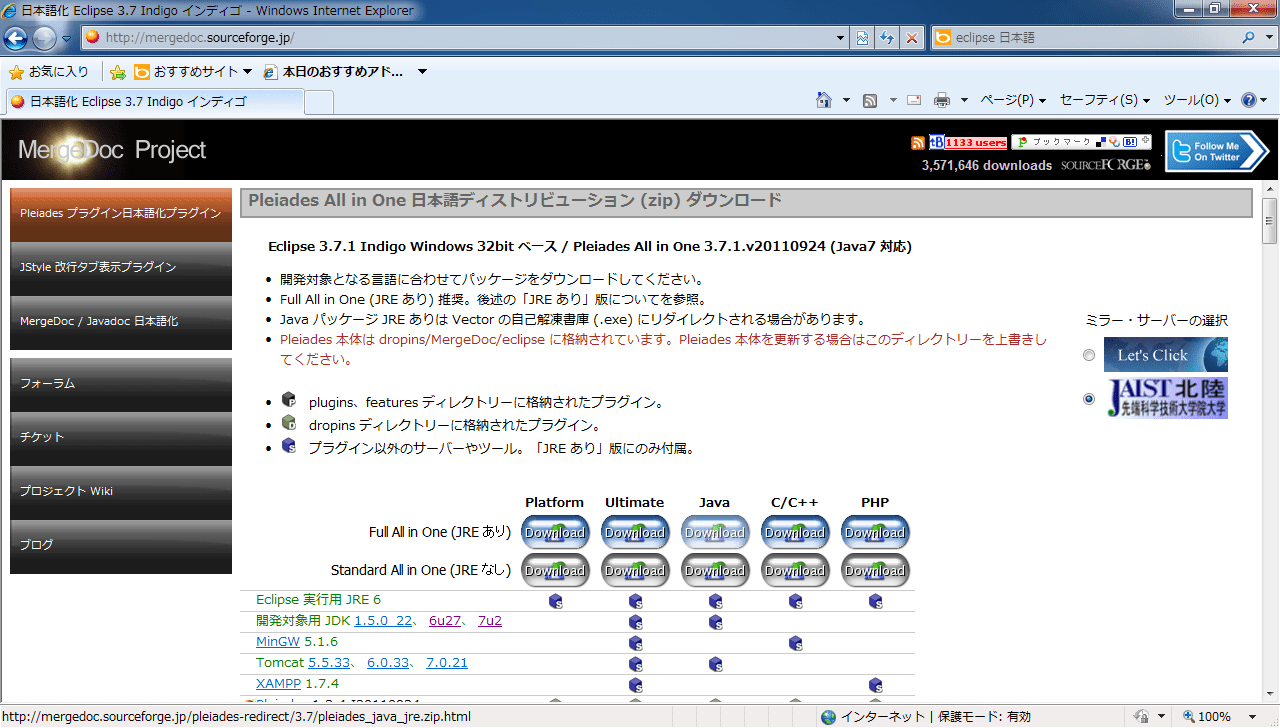Expand the help button dropdown arrow
This screenshot has height=728, width=1280.
pyautogui.click(x=1265, y=100)
